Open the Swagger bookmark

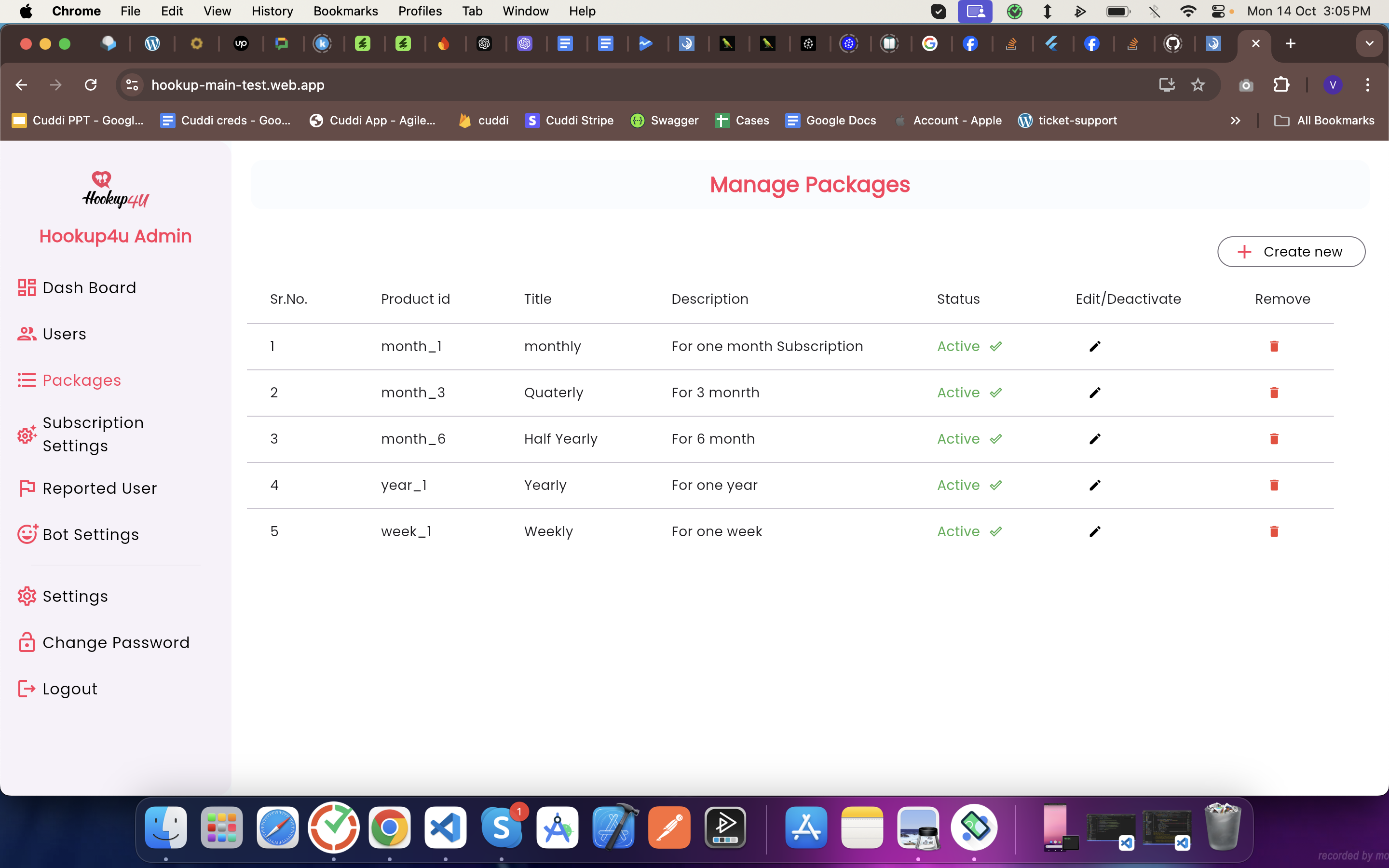[665, 121]
